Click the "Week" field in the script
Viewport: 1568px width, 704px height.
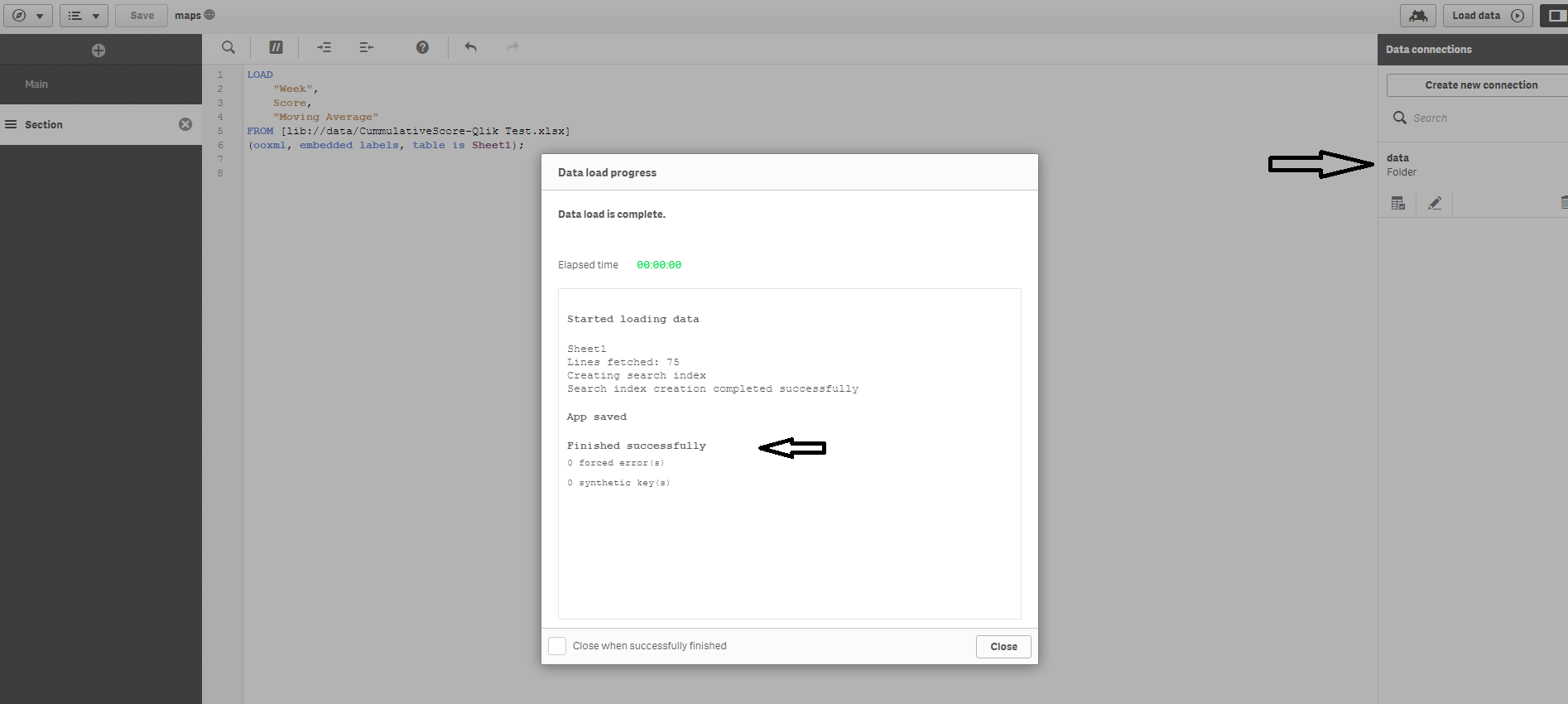293,89
